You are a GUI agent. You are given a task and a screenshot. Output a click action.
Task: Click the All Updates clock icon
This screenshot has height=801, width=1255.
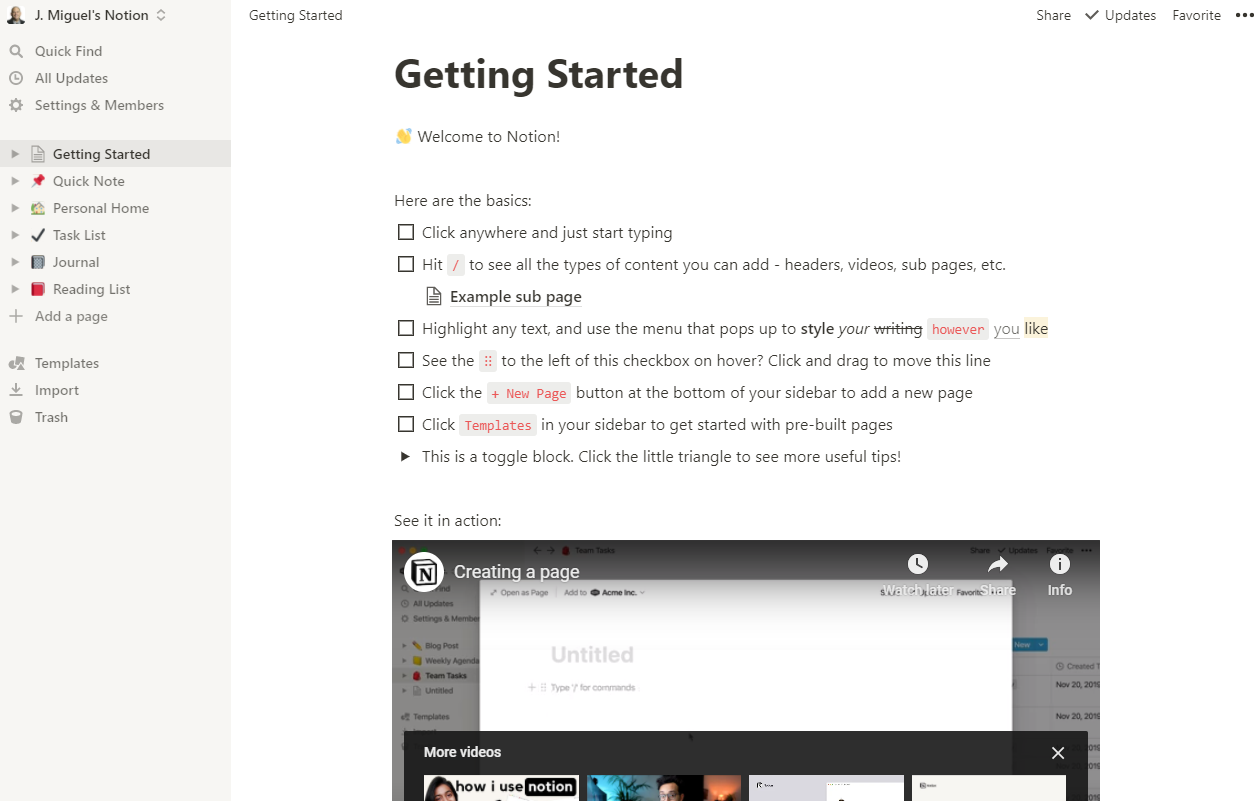coord(16,78)
